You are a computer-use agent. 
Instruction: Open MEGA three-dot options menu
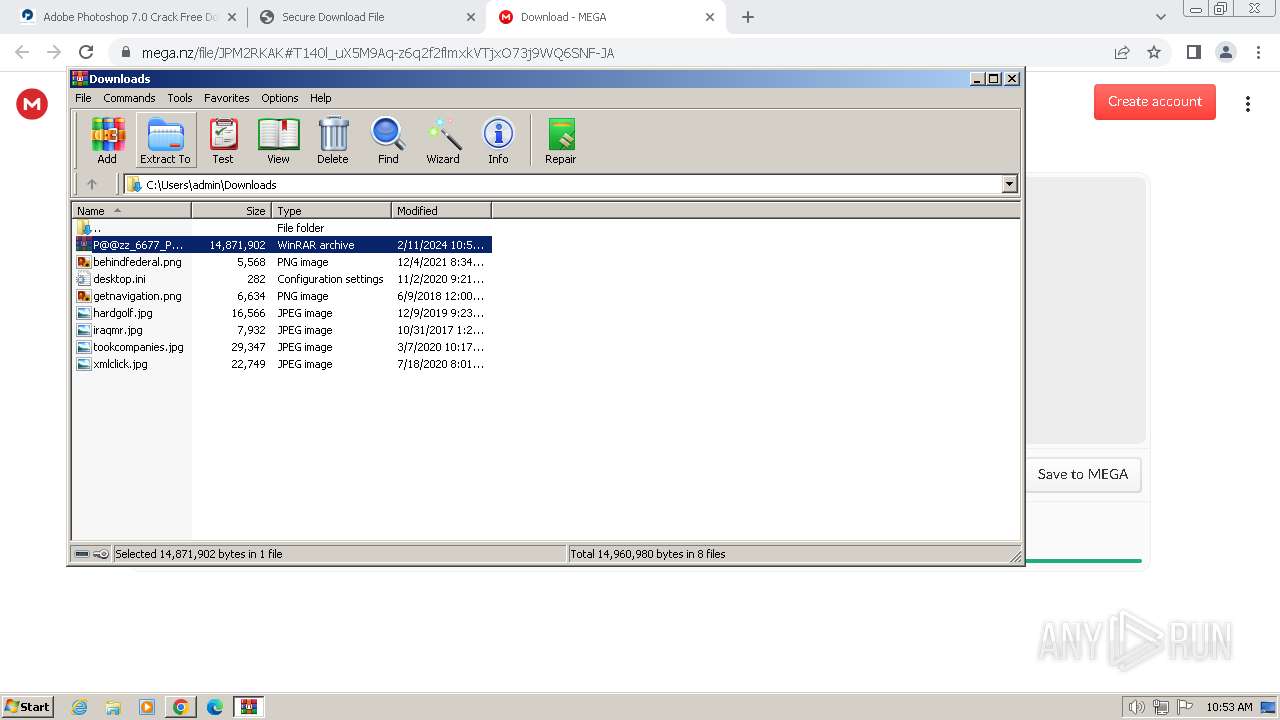[1248, 103]
